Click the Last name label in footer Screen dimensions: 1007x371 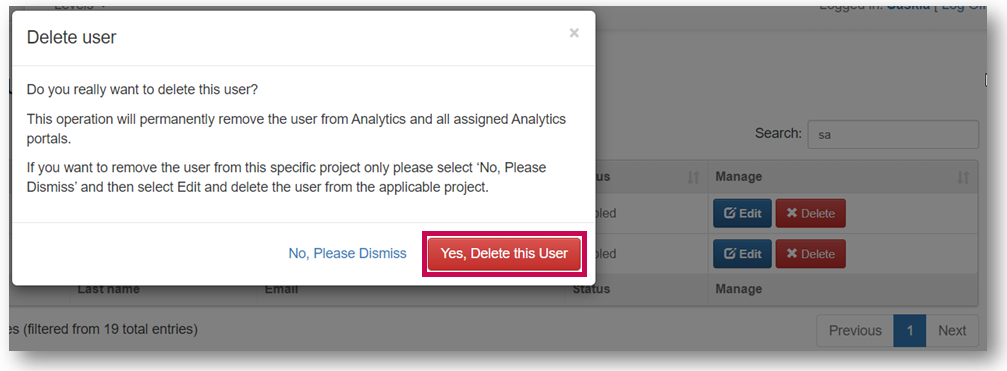(109, 289)
